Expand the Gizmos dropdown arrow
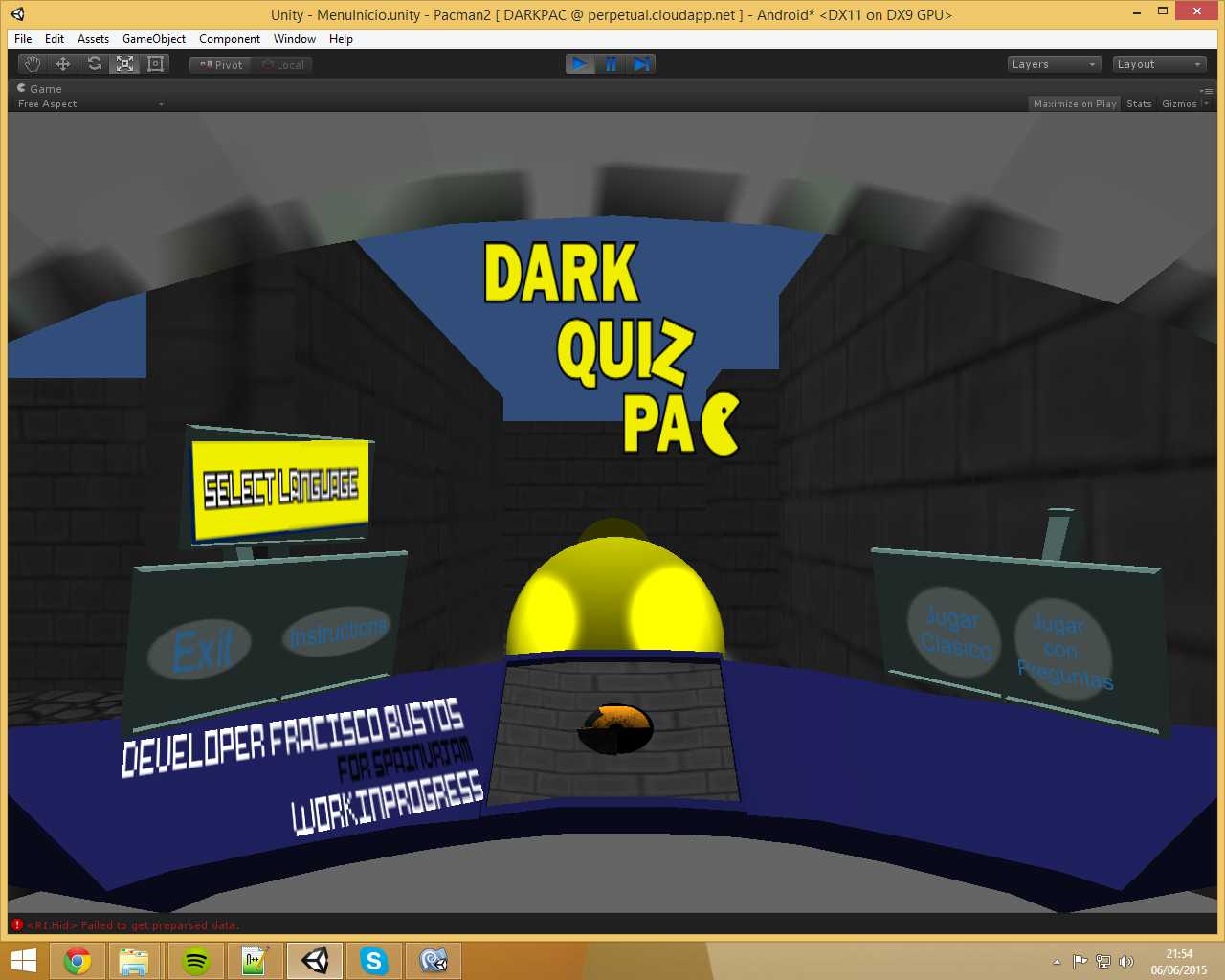 (x=1206, y=104)
